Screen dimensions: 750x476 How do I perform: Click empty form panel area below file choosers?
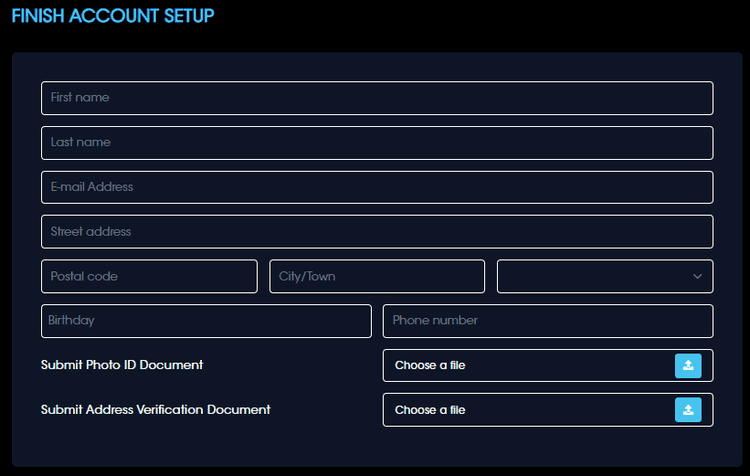(376, 446)
